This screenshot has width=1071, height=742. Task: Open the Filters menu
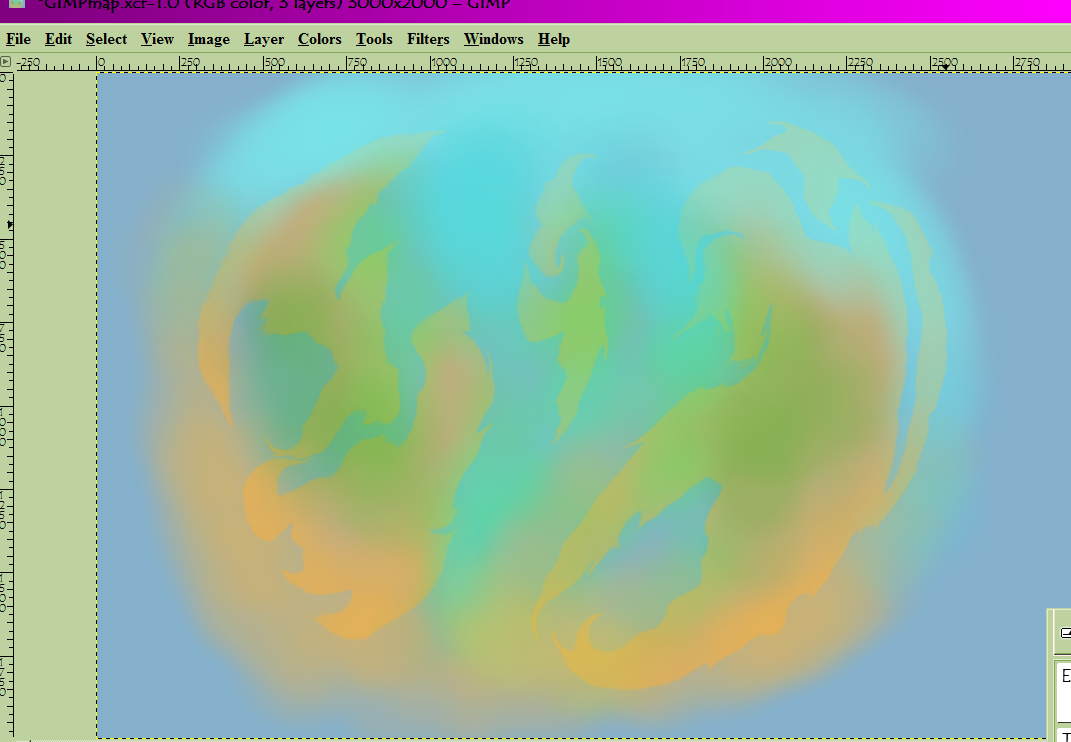(x=428, y=40)
